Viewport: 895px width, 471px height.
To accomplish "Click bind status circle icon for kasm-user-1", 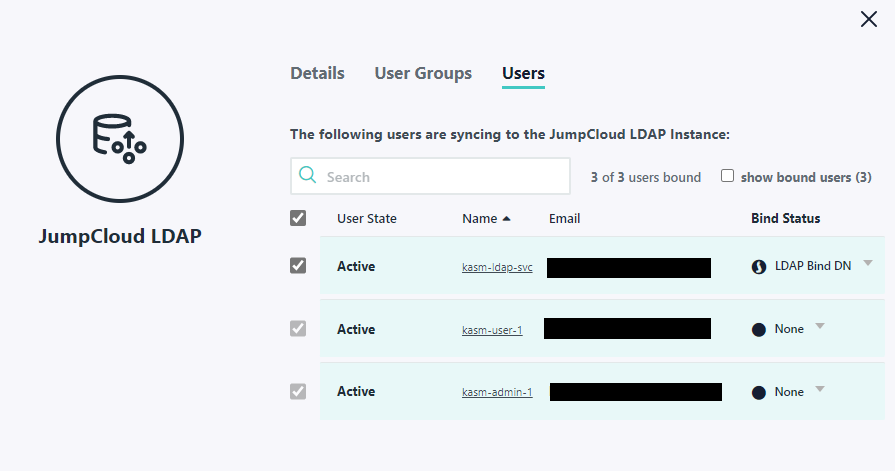I will [758, 329].
